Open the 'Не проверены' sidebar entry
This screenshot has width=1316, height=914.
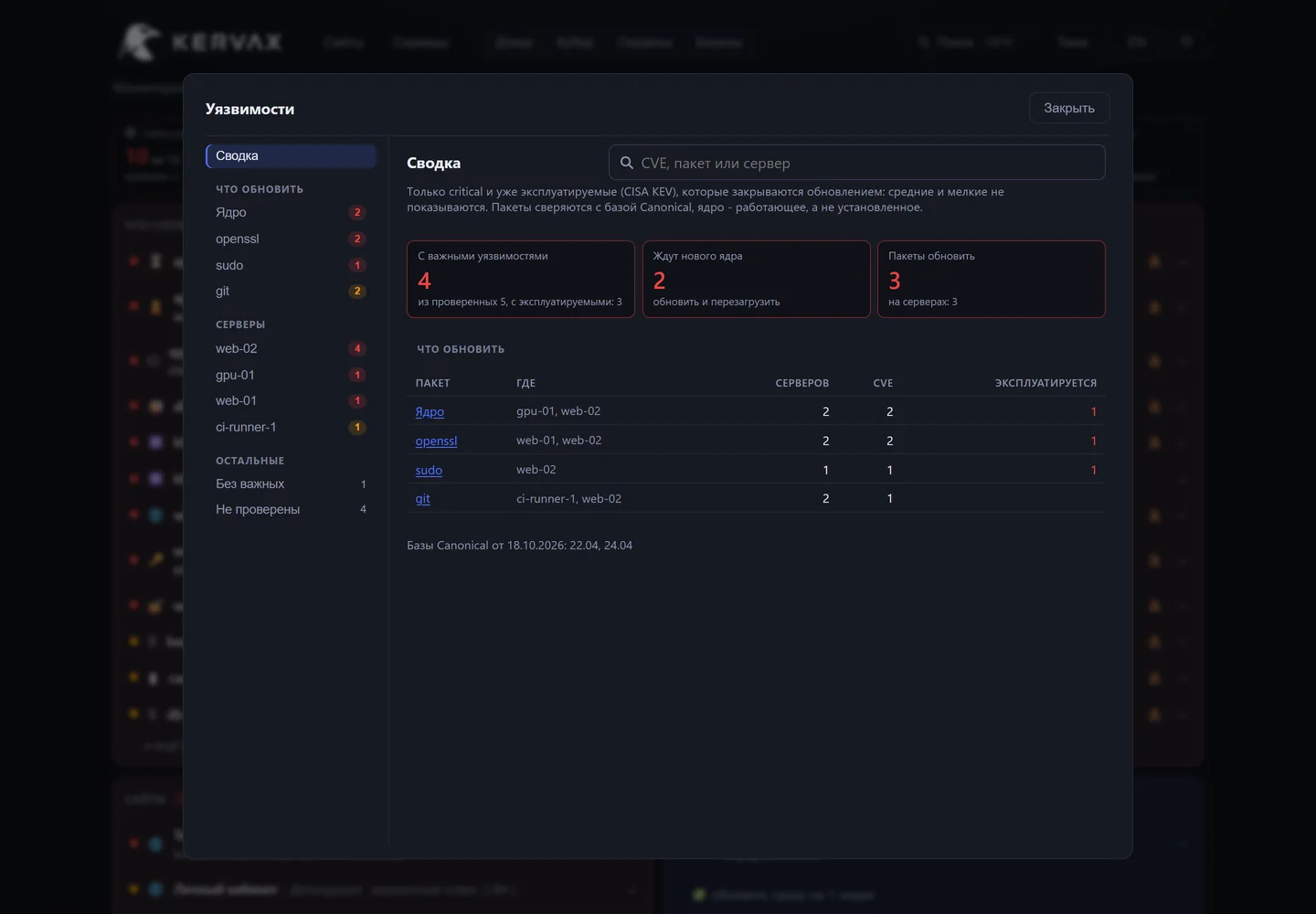point(292,509)
